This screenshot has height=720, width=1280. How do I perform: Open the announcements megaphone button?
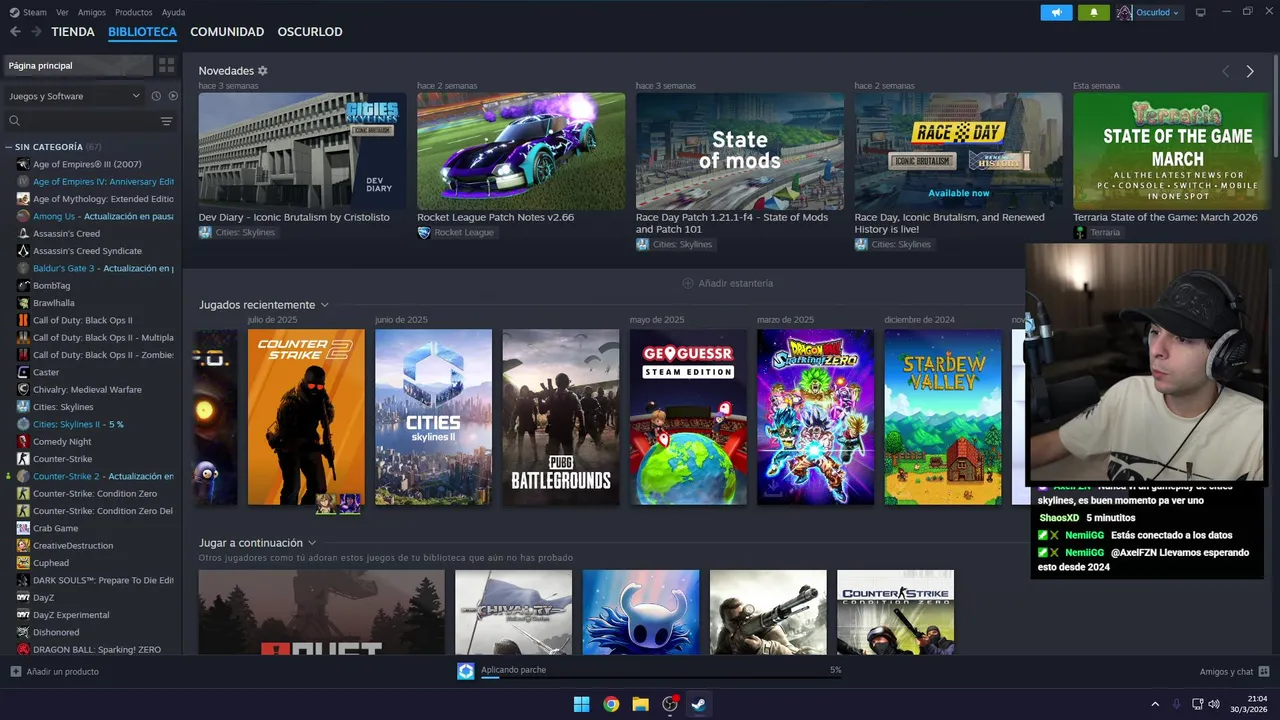point(1056,12)
